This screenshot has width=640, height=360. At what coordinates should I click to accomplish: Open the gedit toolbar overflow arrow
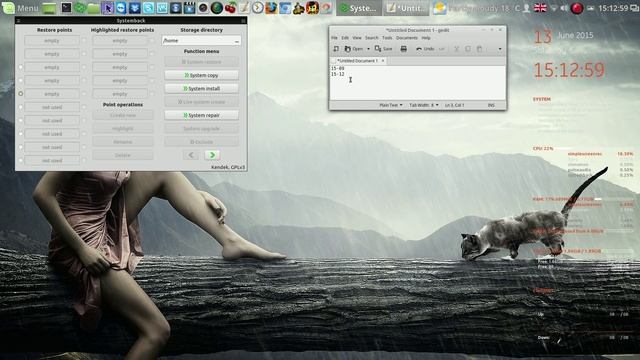(x=500, y=49)
